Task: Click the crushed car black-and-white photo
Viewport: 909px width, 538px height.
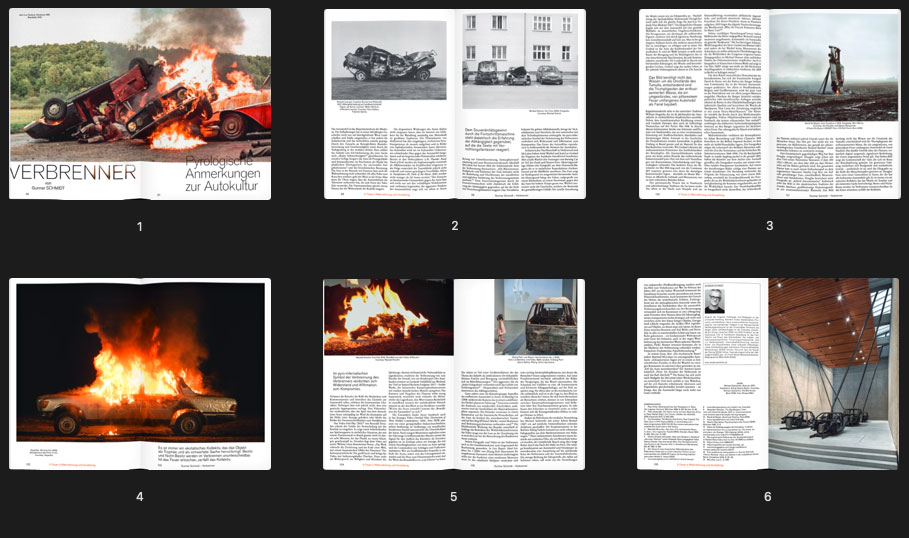Action: click(388, 60)
